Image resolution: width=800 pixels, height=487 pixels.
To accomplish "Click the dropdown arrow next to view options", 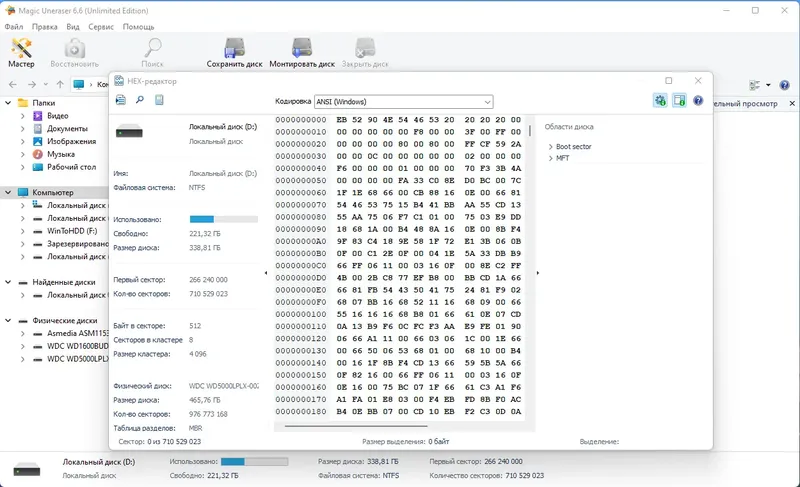I will point(768,85).
